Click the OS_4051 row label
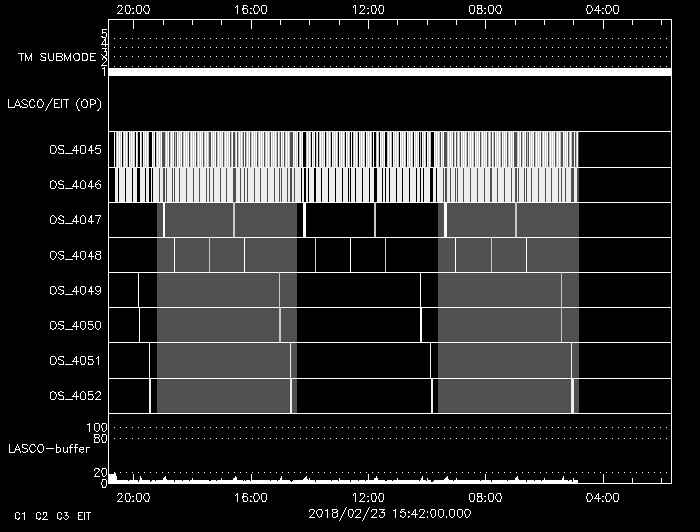700x532 pixels. (75, 361)
